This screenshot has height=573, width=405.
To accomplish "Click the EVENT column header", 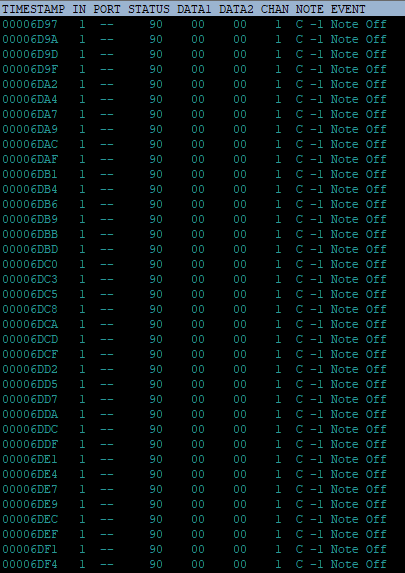I will (348, 10).
